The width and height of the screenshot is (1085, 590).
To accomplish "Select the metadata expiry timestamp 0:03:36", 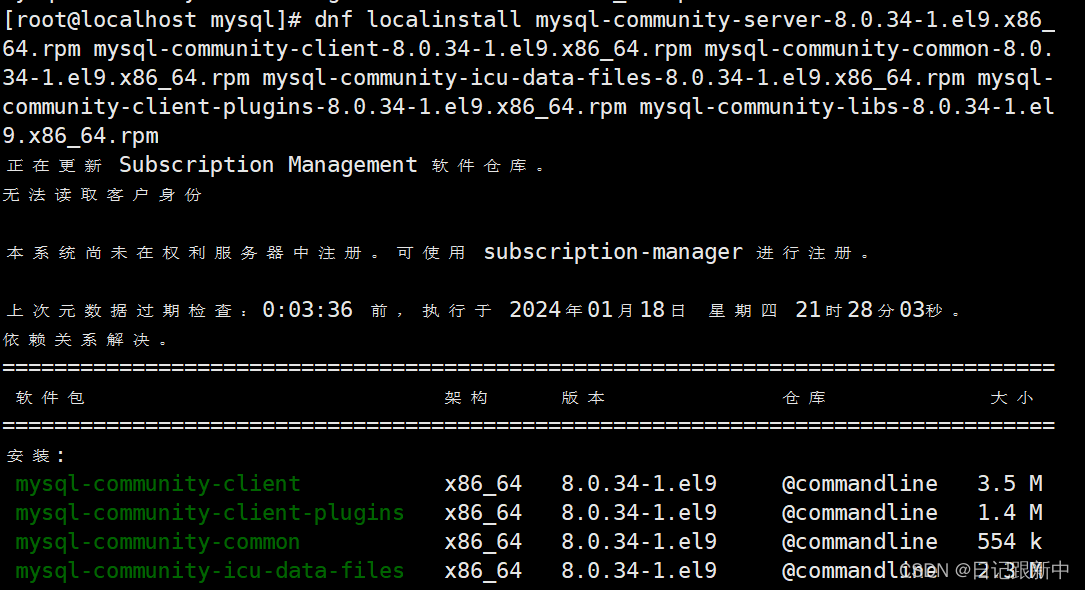I will (307, 308).
